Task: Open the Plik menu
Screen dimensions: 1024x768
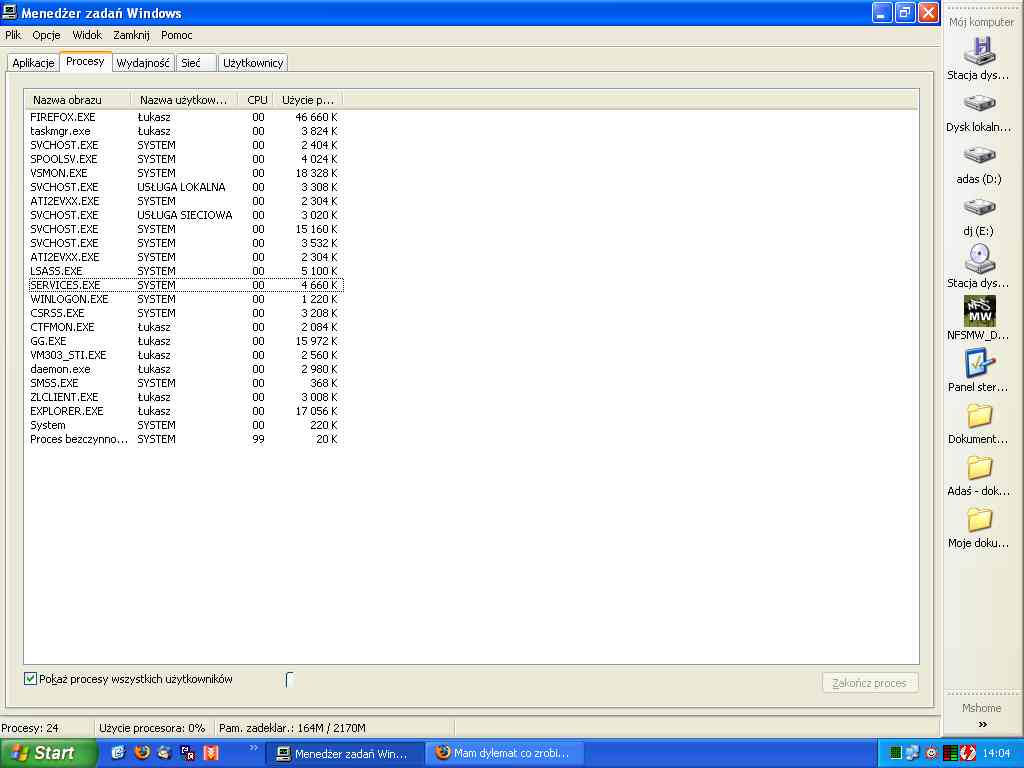Action: [x=13, y=35]
